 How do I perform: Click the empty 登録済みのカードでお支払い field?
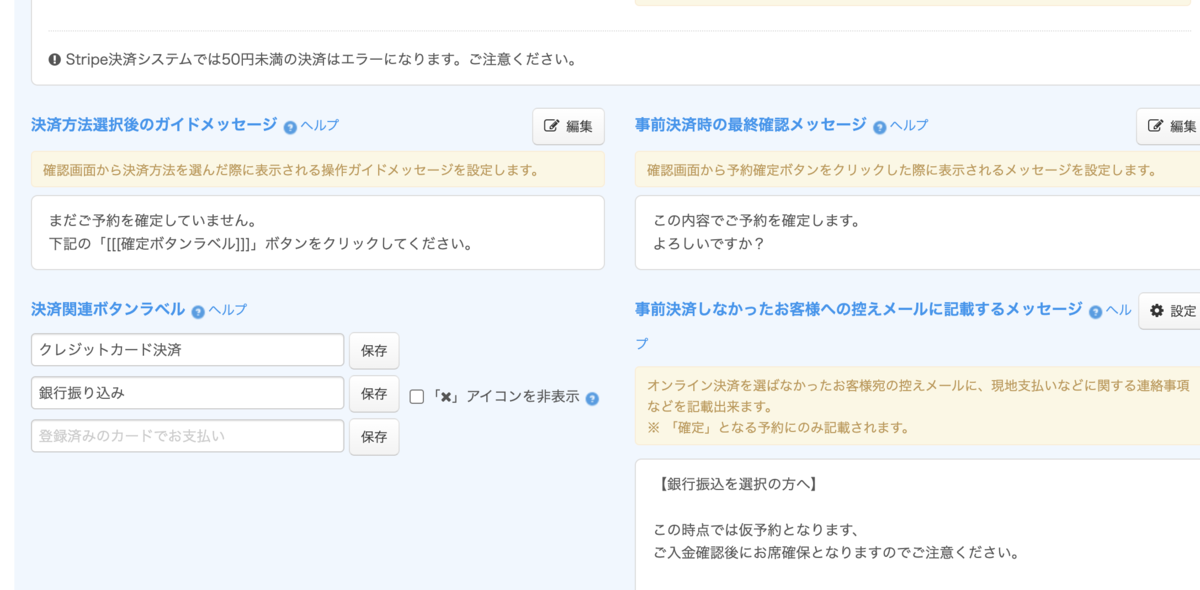[188, 436]
